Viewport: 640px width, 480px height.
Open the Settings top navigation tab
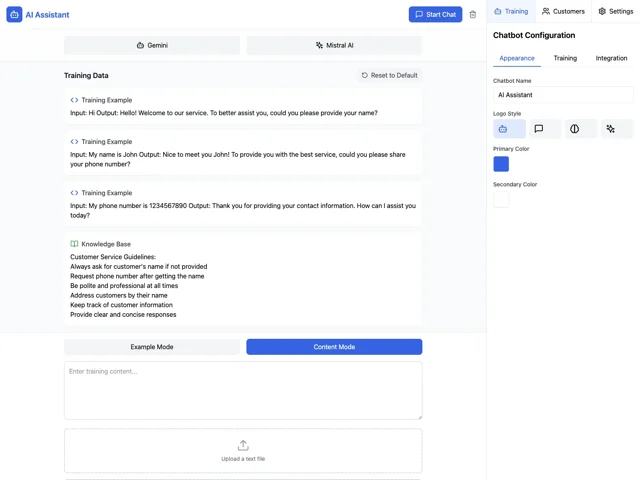[x=616, y=11]
